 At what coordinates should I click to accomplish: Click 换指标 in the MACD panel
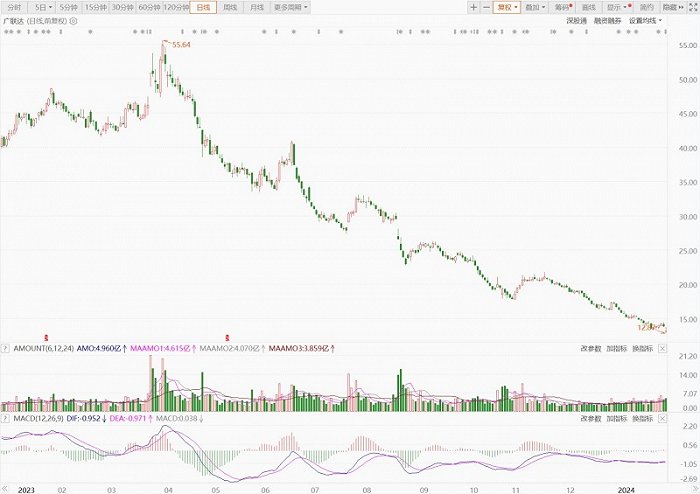642,419
